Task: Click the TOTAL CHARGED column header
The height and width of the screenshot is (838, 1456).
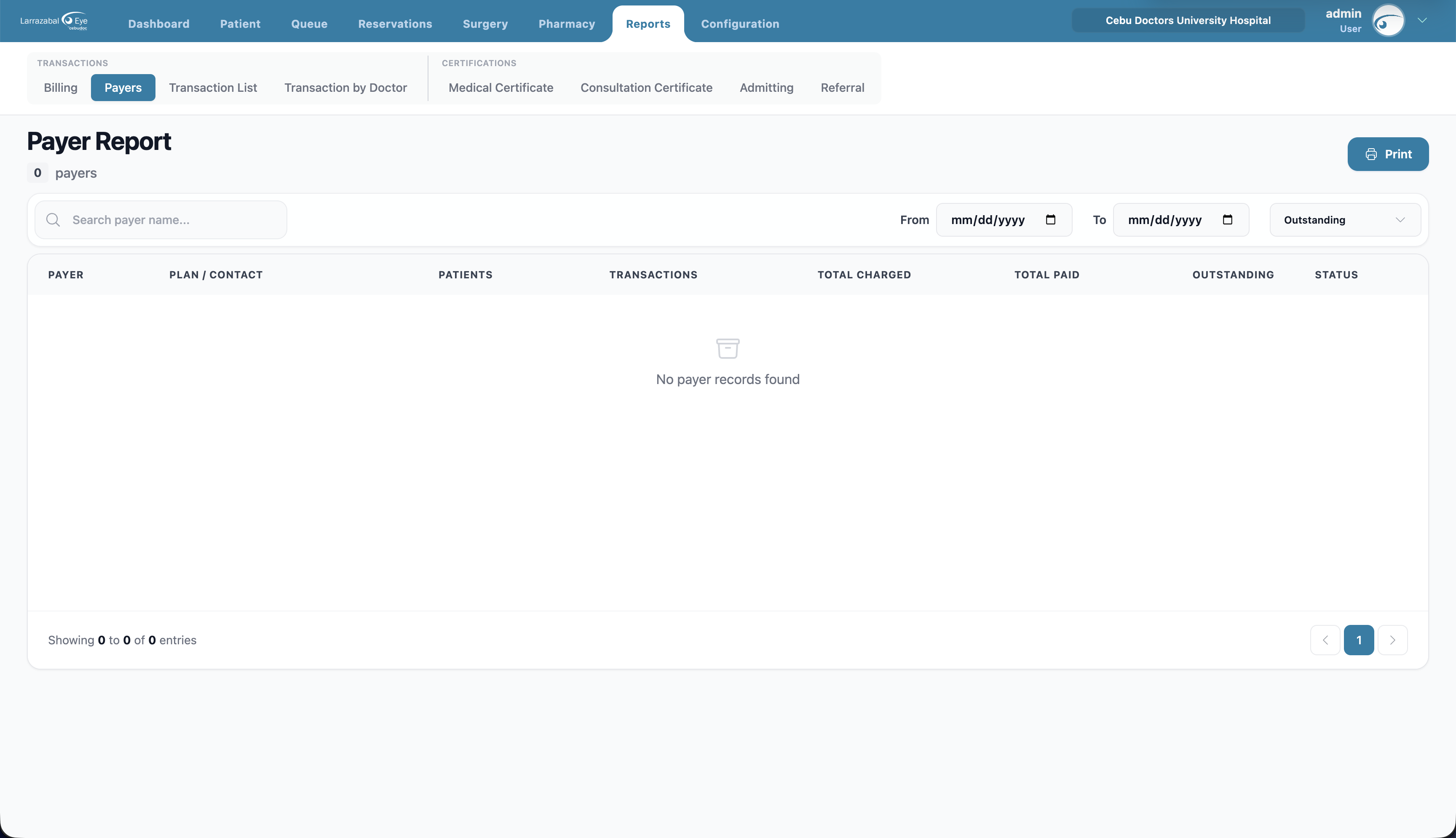Action: point(864,275)
